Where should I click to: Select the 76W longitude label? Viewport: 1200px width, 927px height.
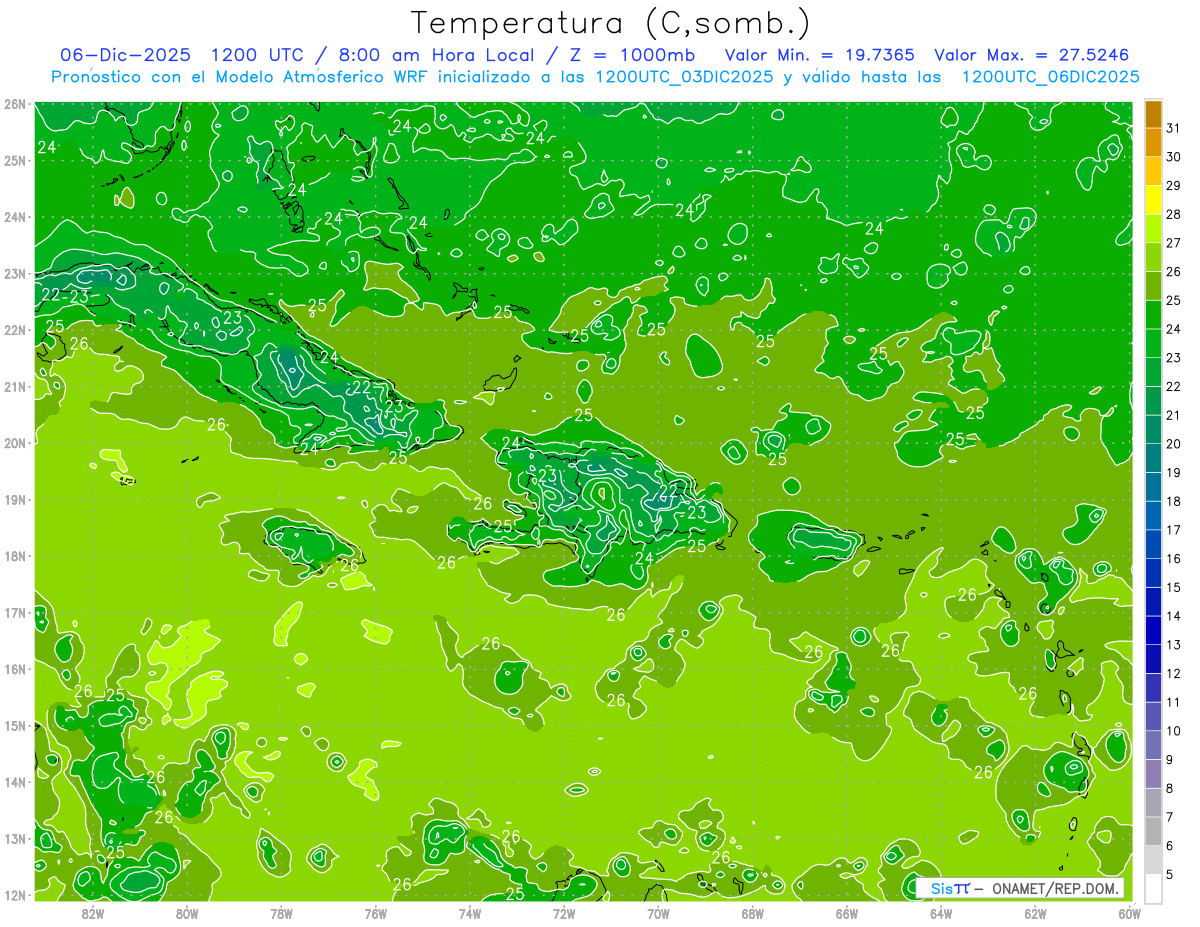(375, 913)
